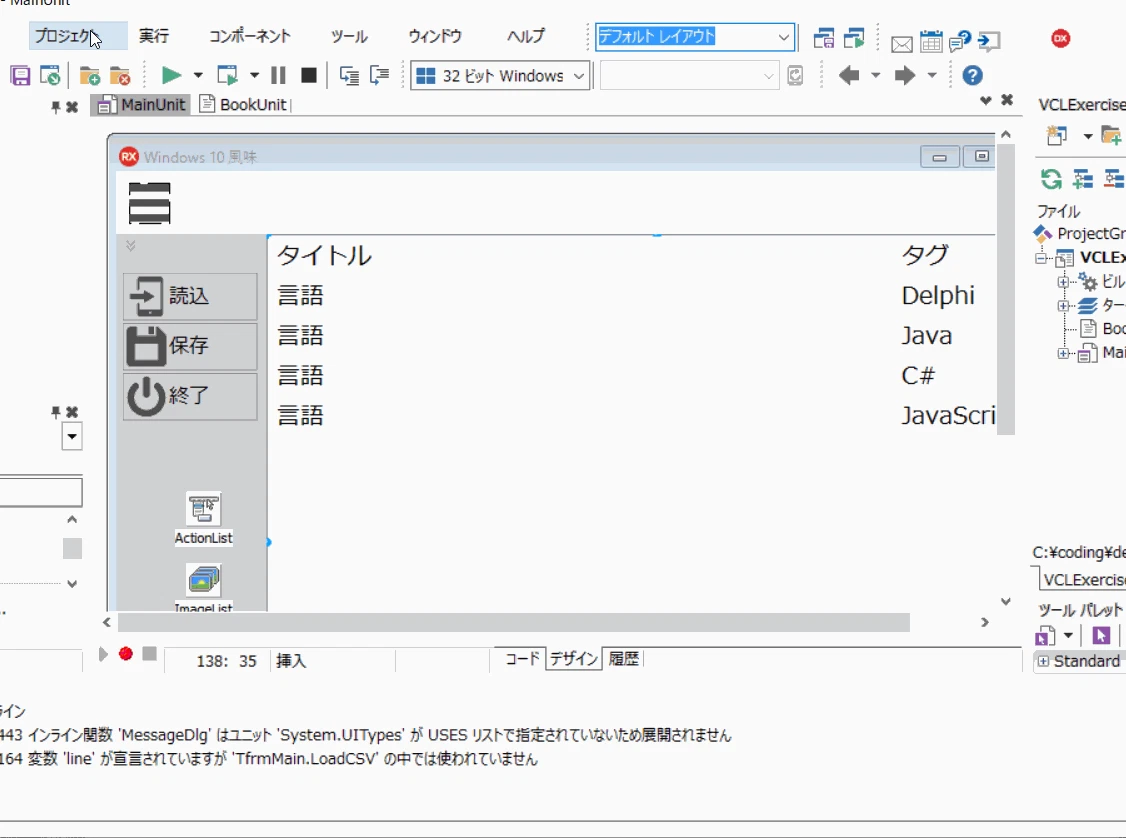This screenshot has width=1126, height=838.
Task: Click the 保存 button on the form
Action: (190, 345)
